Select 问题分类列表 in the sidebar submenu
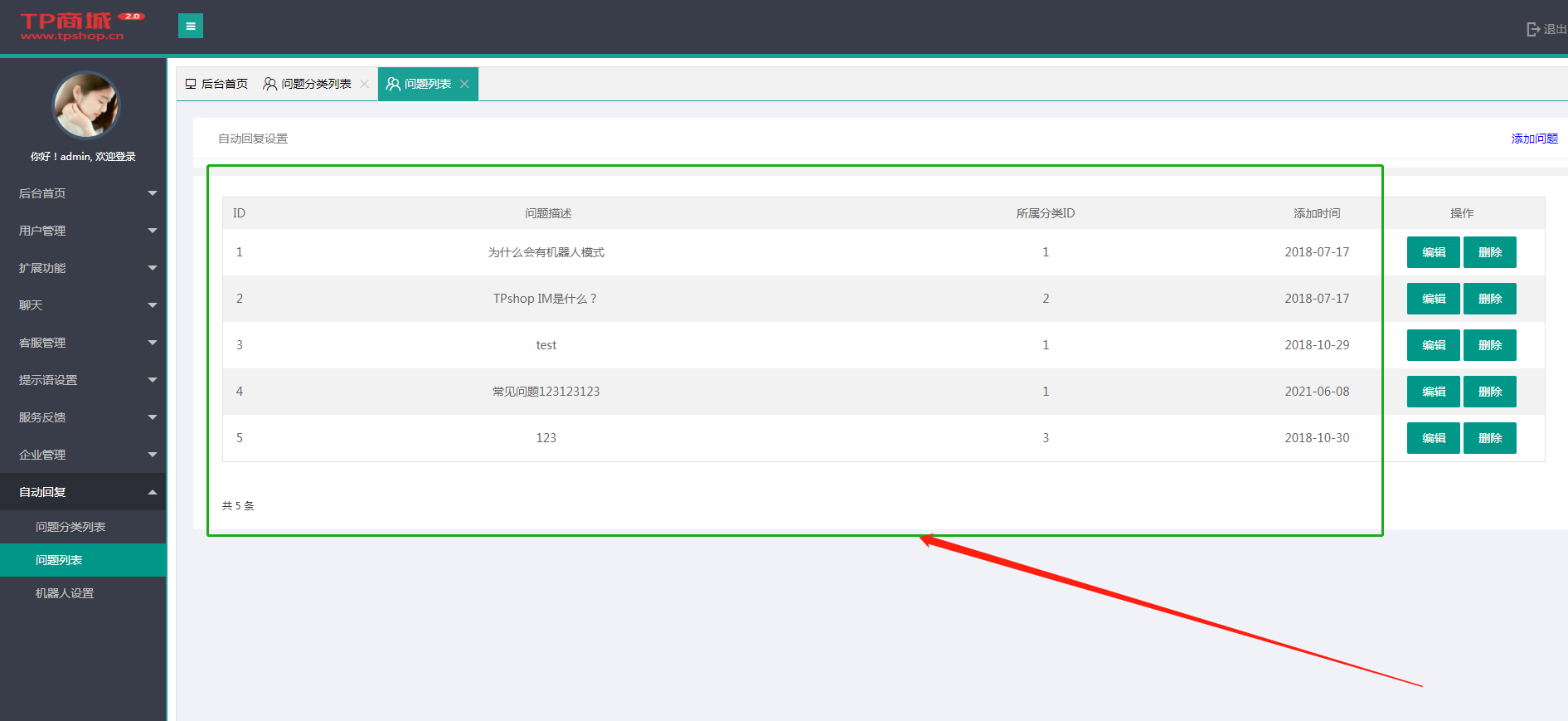1568x721 pixels. point(70,527)
